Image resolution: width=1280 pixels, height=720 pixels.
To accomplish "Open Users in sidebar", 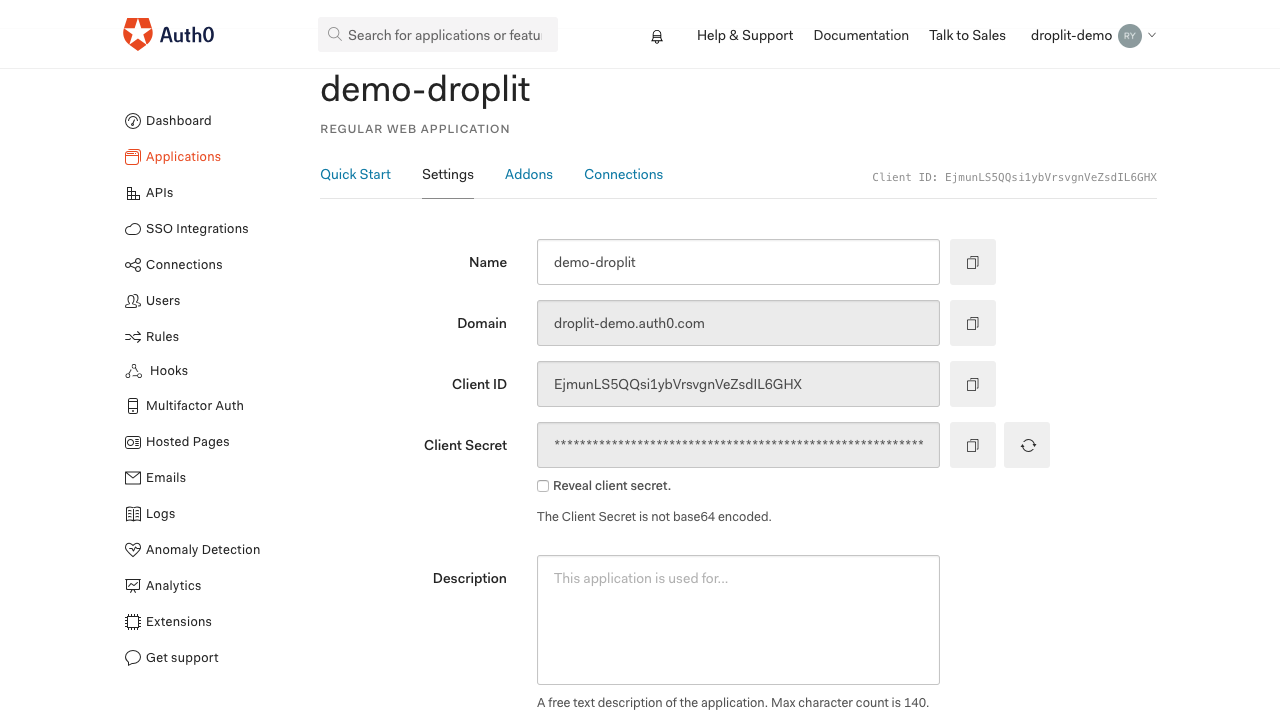I will (x=163, y=301).
